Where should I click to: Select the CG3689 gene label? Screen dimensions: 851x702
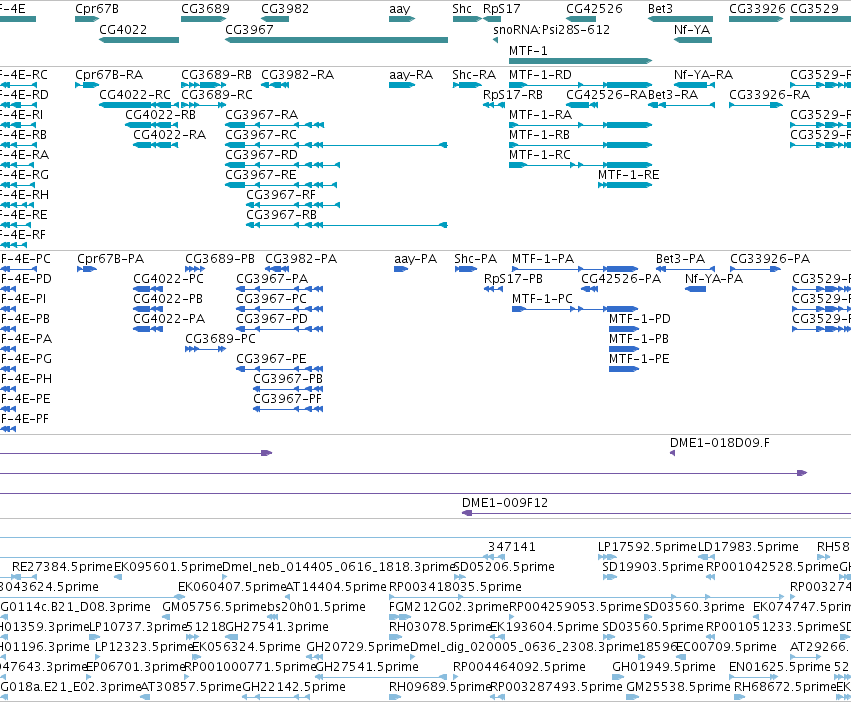tap(205, 9)
